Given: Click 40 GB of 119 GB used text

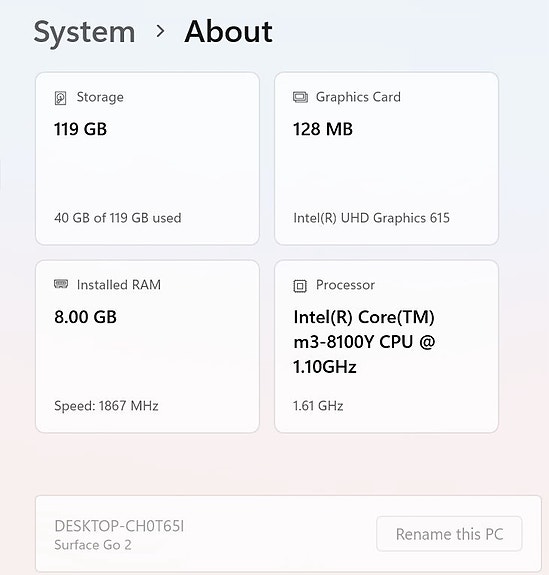Looking at the screenshot, I should (118, 218).
